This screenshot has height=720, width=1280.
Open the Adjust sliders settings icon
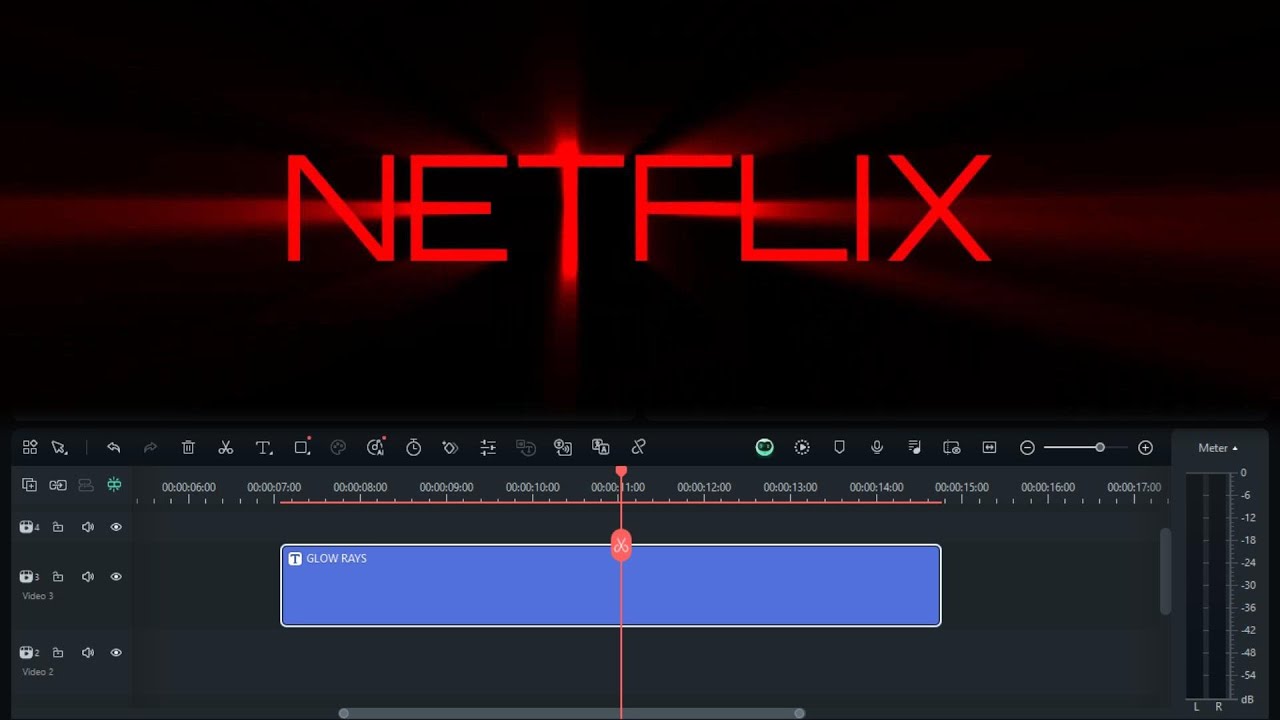pyautogui.click(x=488, y=447)
